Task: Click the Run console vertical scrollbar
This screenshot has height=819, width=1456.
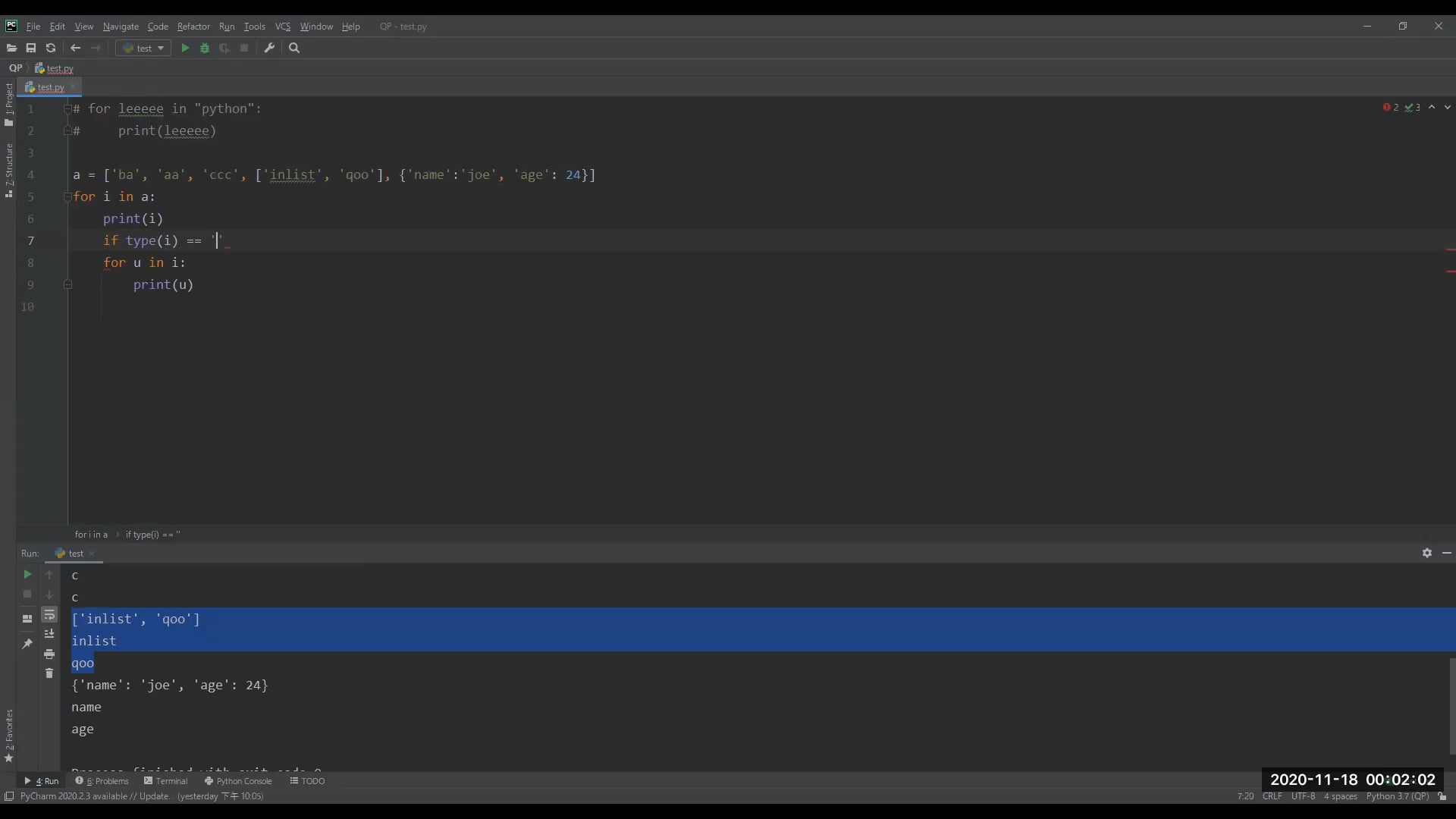Action: tap(1451, 705)
